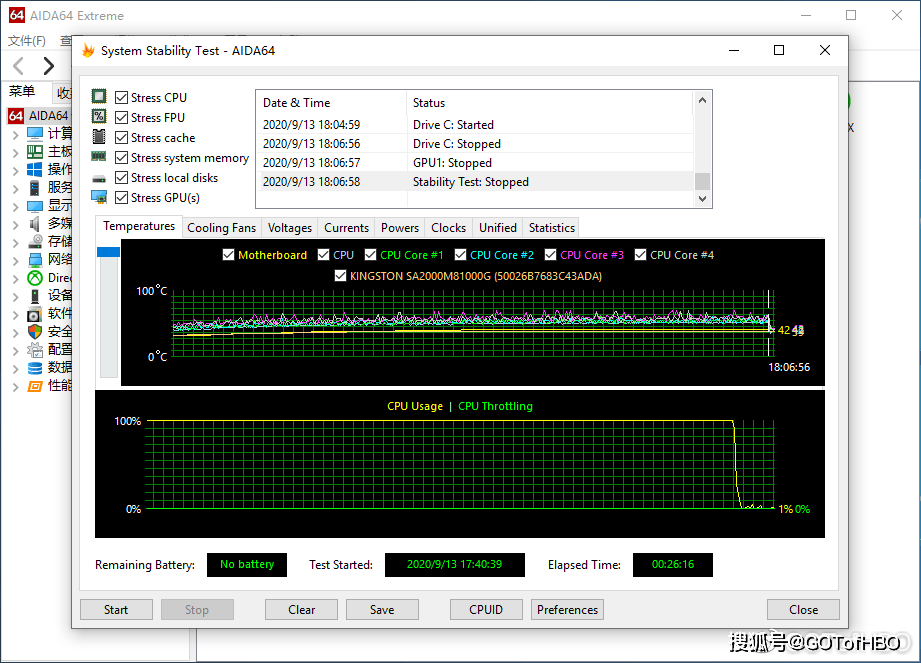Screen dimensions: 921x663
Task: Uncheck the Stress FPU checkbox
Action: [122, 117]
